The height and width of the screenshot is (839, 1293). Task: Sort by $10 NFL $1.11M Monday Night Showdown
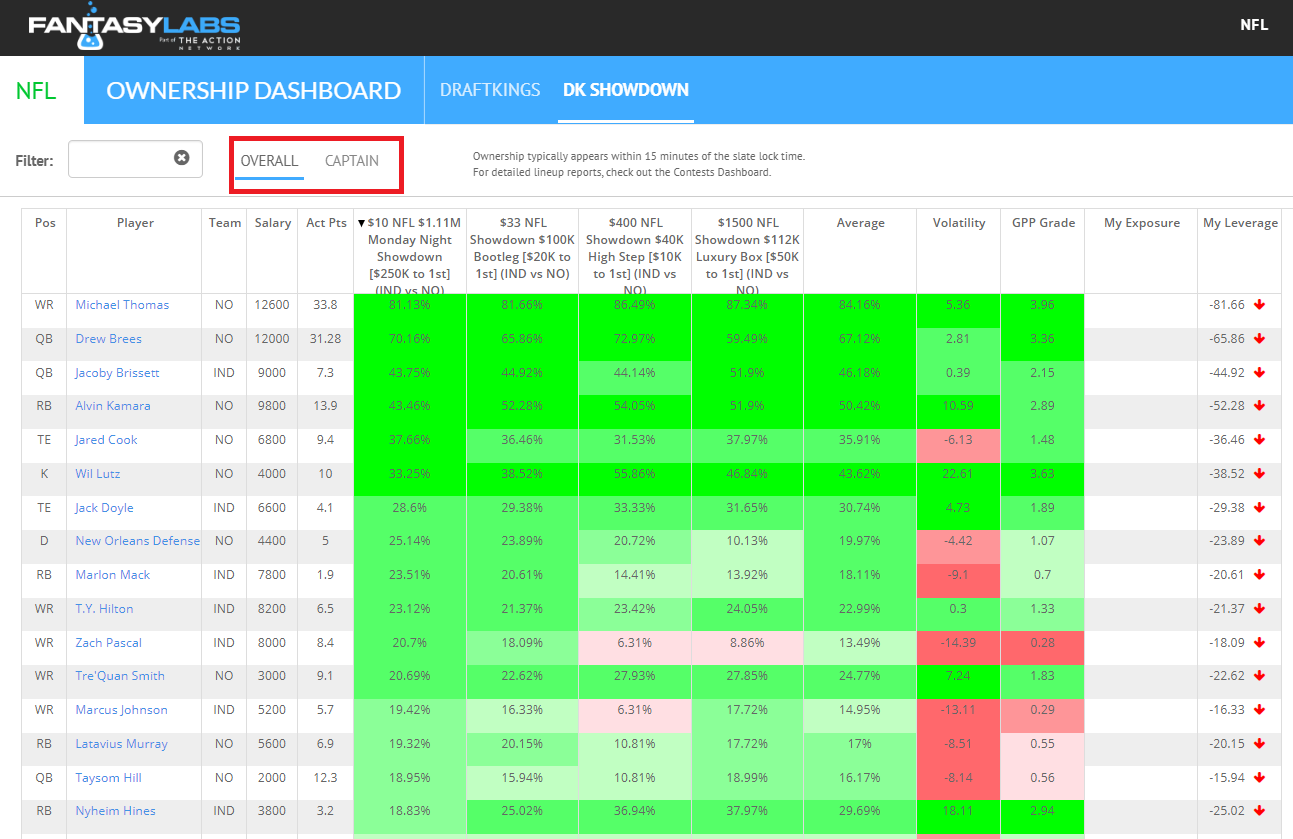(x=410, y=249)
